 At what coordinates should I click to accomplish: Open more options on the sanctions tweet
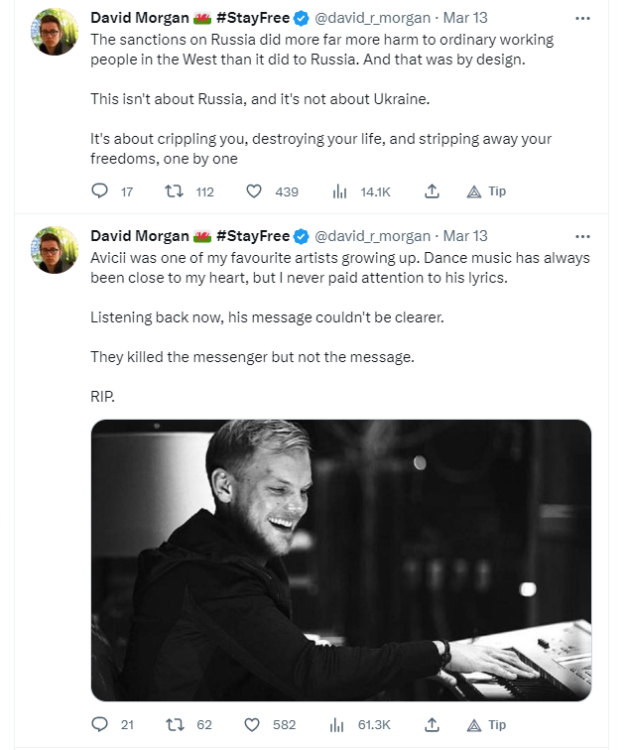(x=584, y=18)
